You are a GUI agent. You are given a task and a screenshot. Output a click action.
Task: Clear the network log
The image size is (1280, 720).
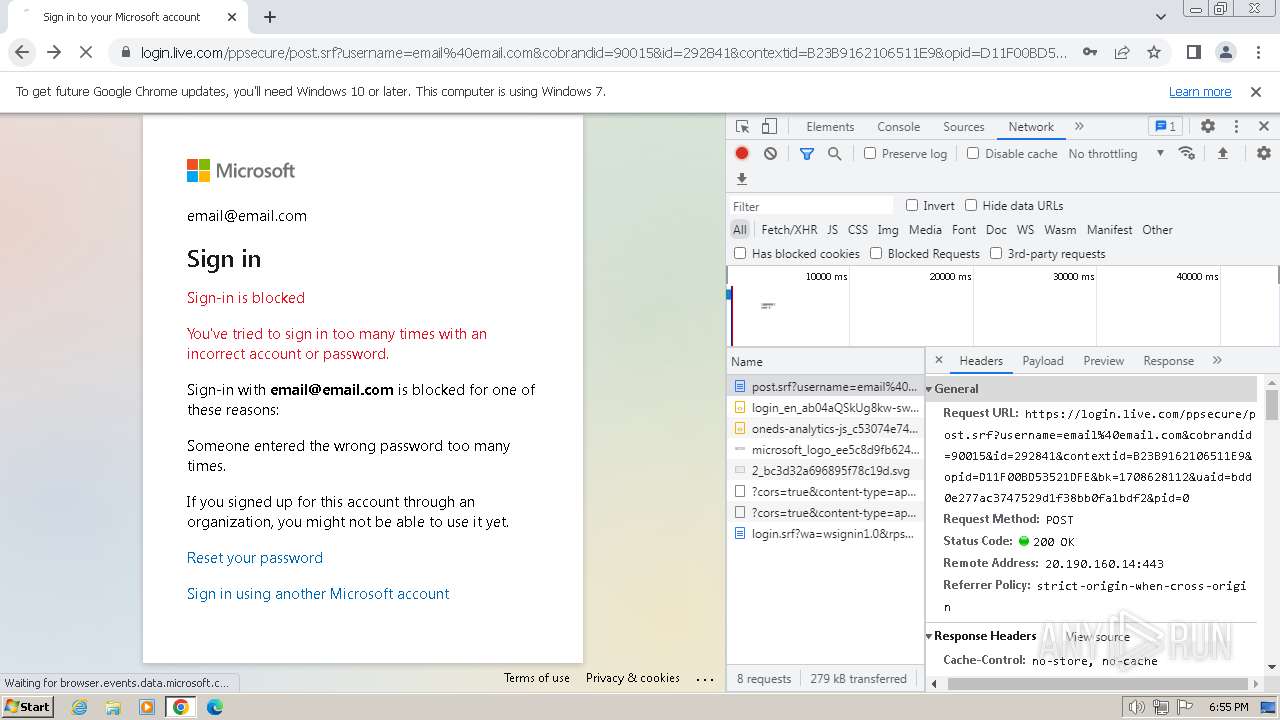pyautogui.click(x=770, y=153)
